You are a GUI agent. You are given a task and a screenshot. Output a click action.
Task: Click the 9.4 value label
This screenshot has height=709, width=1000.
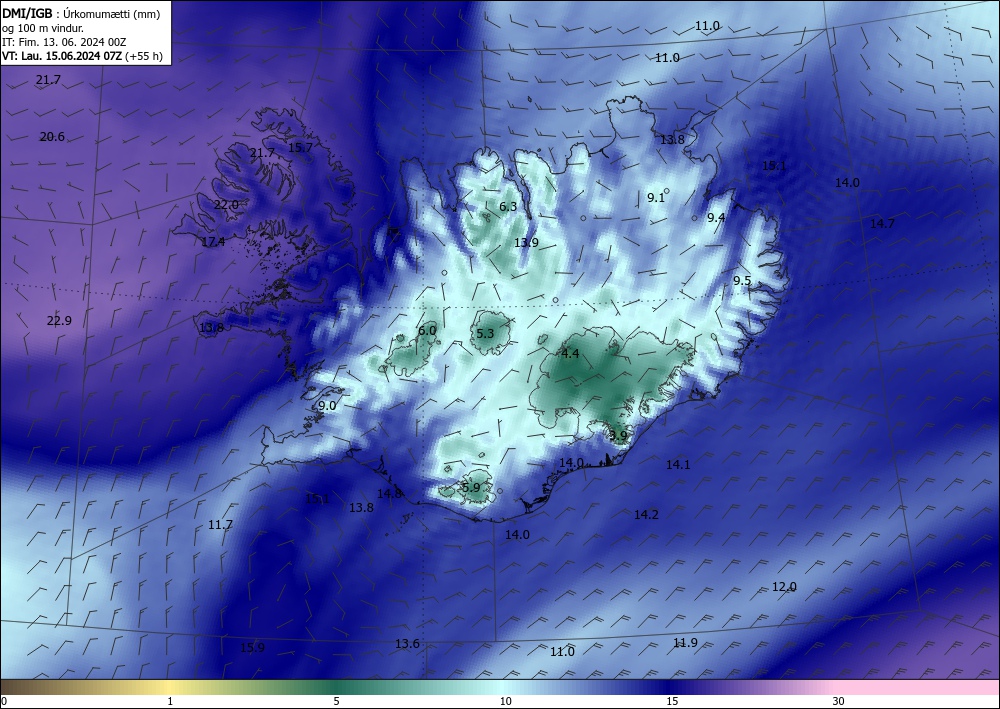716,217
